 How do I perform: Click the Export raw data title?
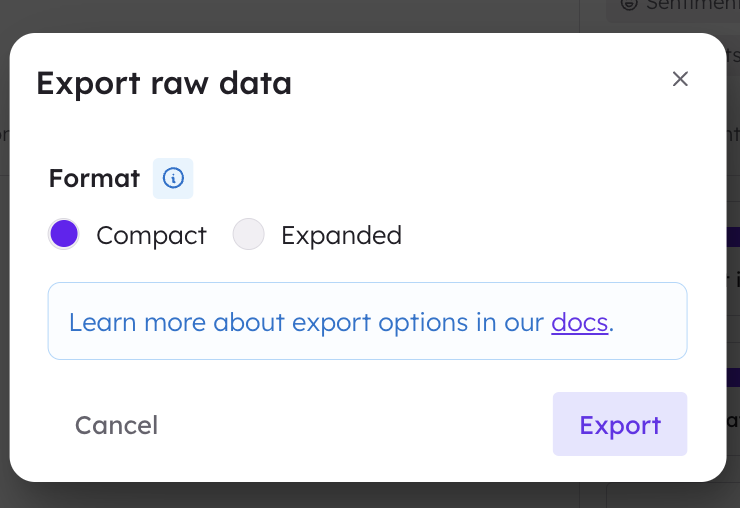pyautogui.click(x=164, y=84)
